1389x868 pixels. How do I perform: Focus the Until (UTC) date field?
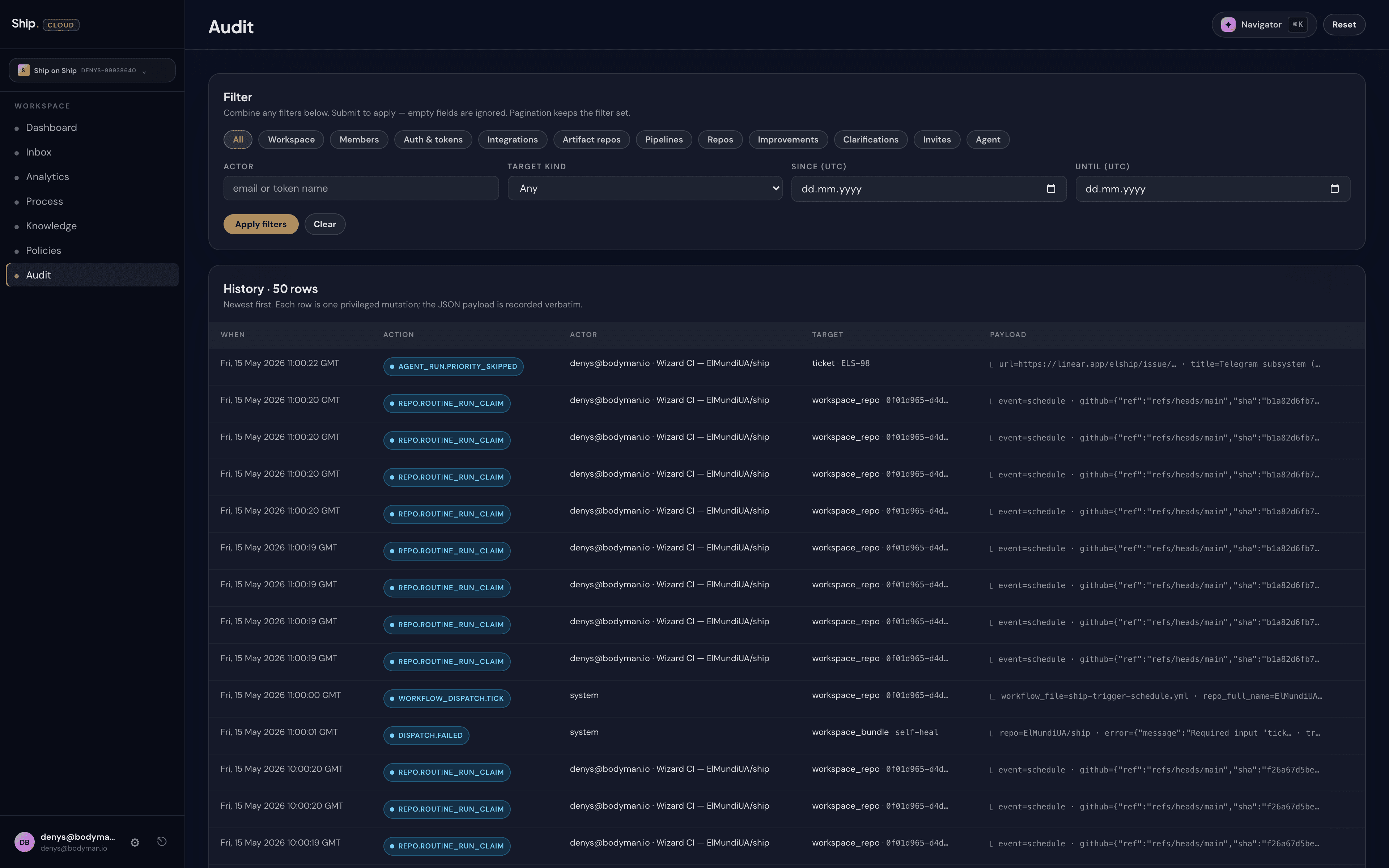coord(1212,189)
